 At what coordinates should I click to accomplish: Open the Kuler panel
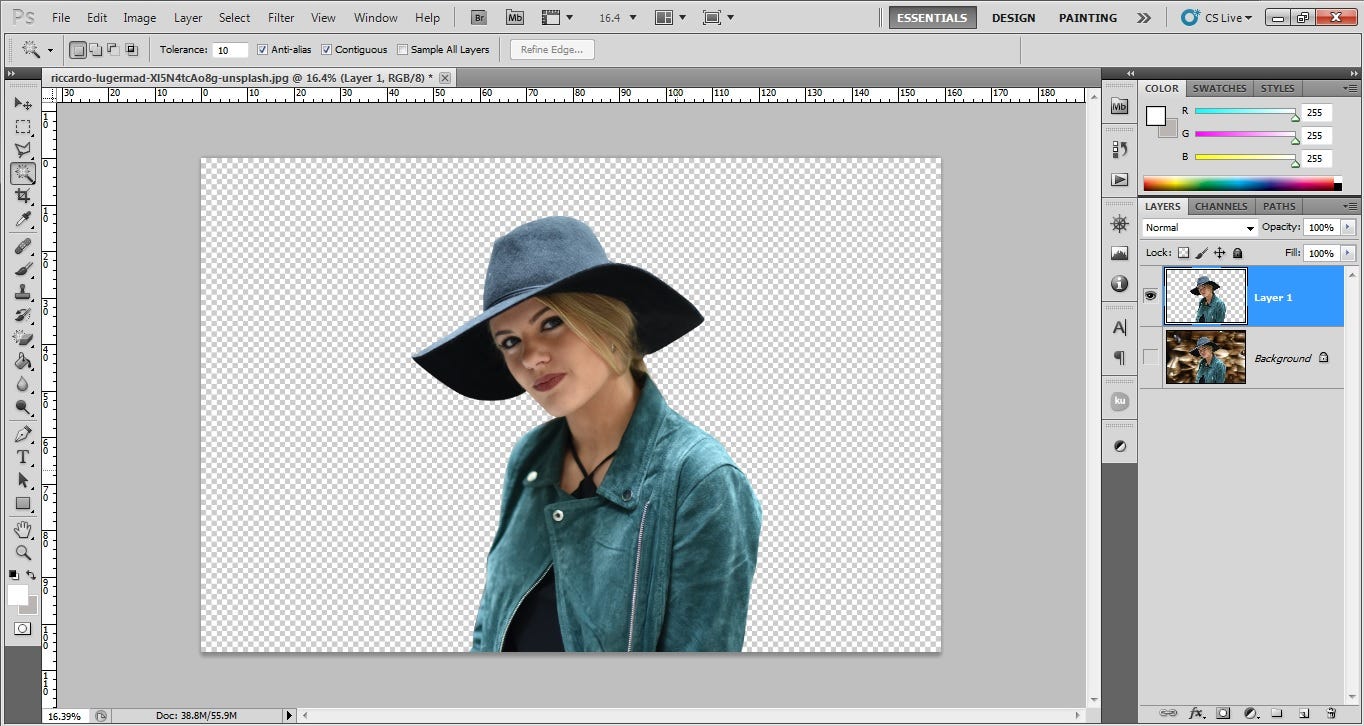(x=1119, y=400)
